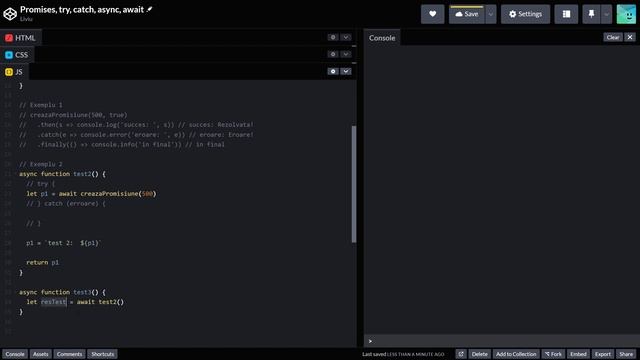Click the console command input line

pyautogui.click(x=502, y=341)
